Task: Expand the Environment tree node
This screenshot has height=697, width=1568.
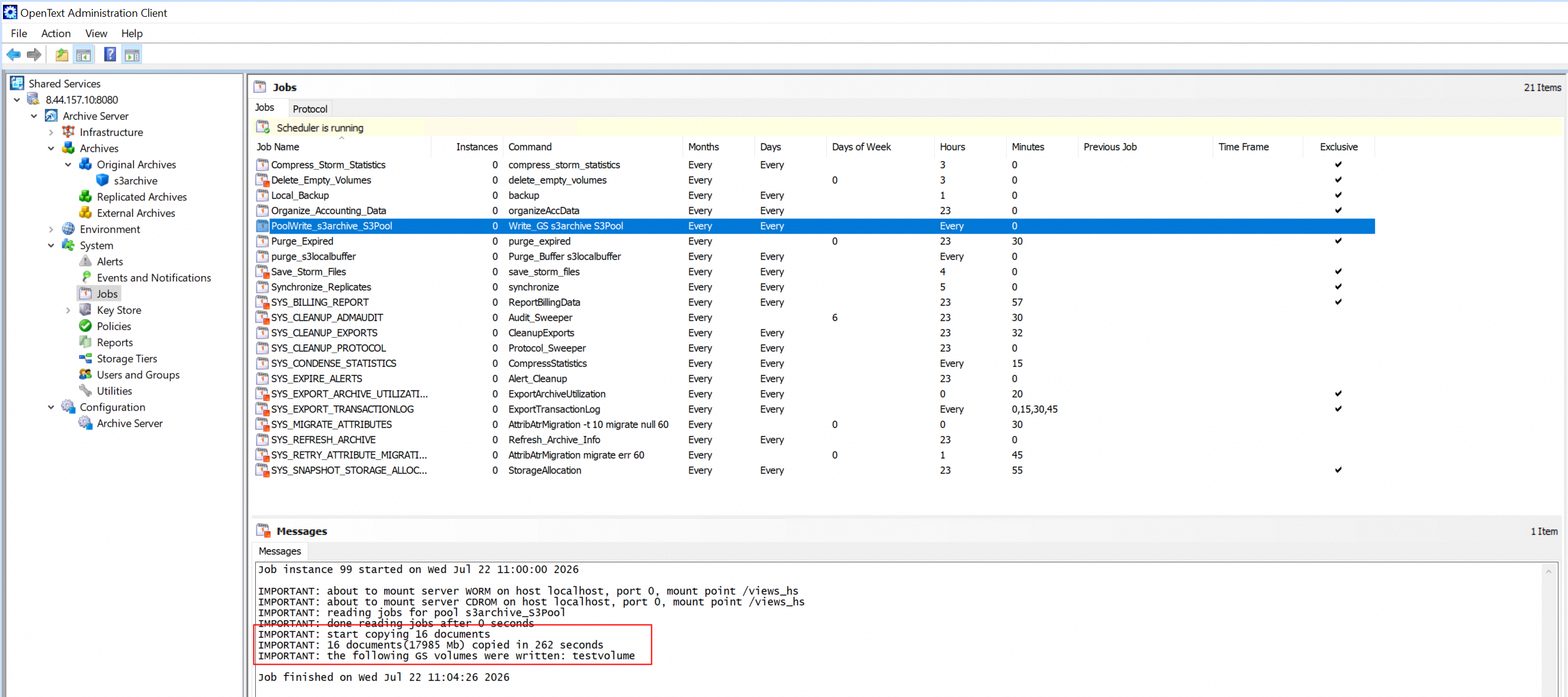Action: (x=51, y=229)
